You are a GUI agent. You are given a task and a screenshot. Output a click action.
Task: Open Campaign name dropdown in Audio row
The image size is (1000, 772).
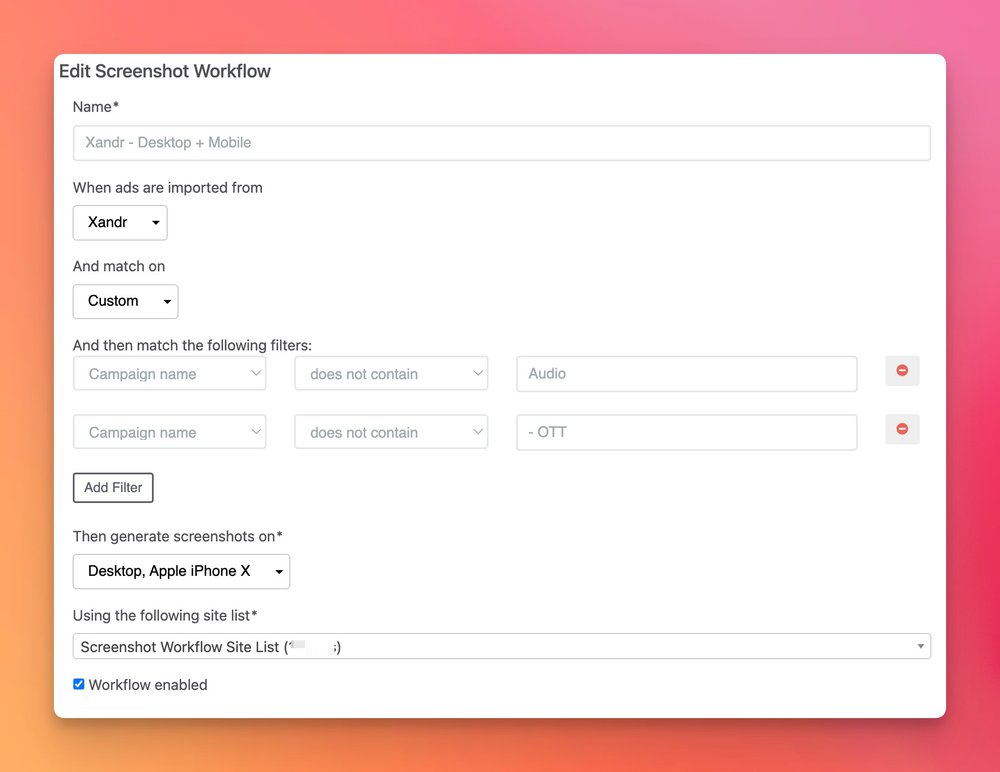click(169, 374)
